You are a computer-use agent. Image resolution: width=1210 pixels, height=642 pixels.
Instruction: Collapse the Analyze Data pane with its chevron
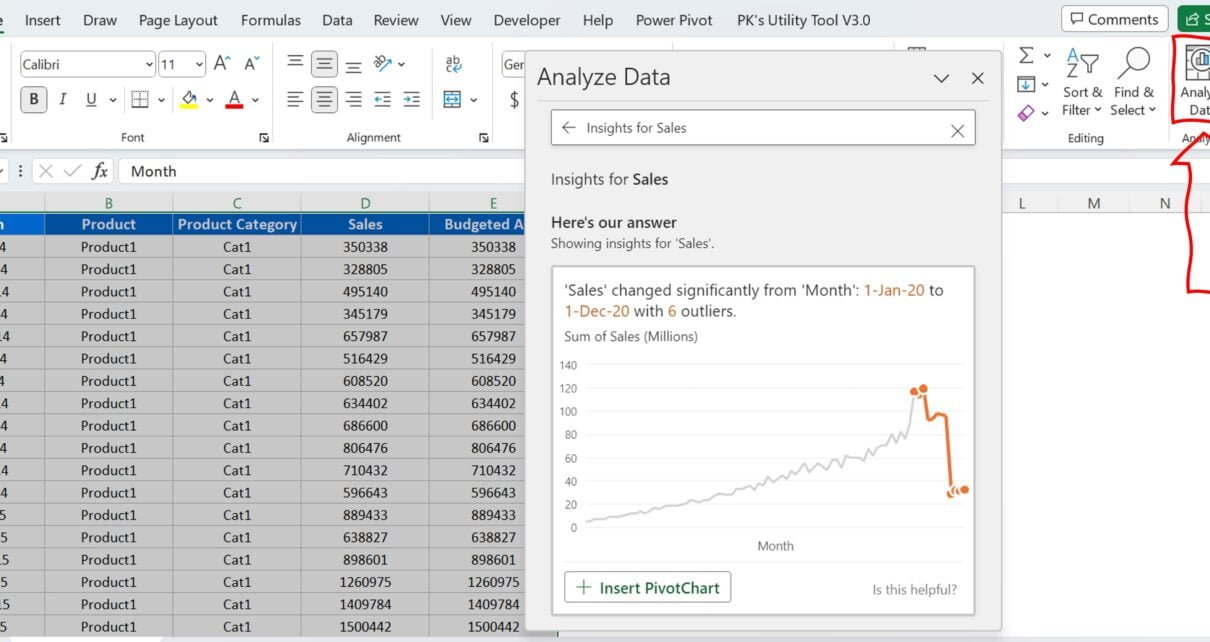(x=941, y=78)
